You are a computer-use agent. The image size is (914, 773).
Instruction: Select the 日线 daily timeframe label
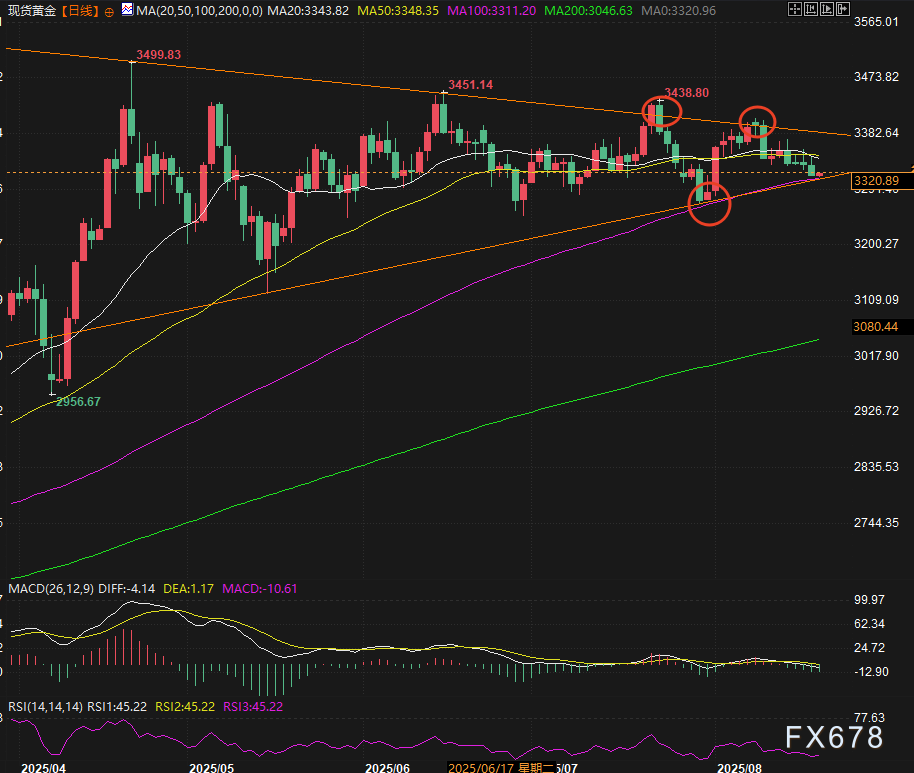[78, 11]
